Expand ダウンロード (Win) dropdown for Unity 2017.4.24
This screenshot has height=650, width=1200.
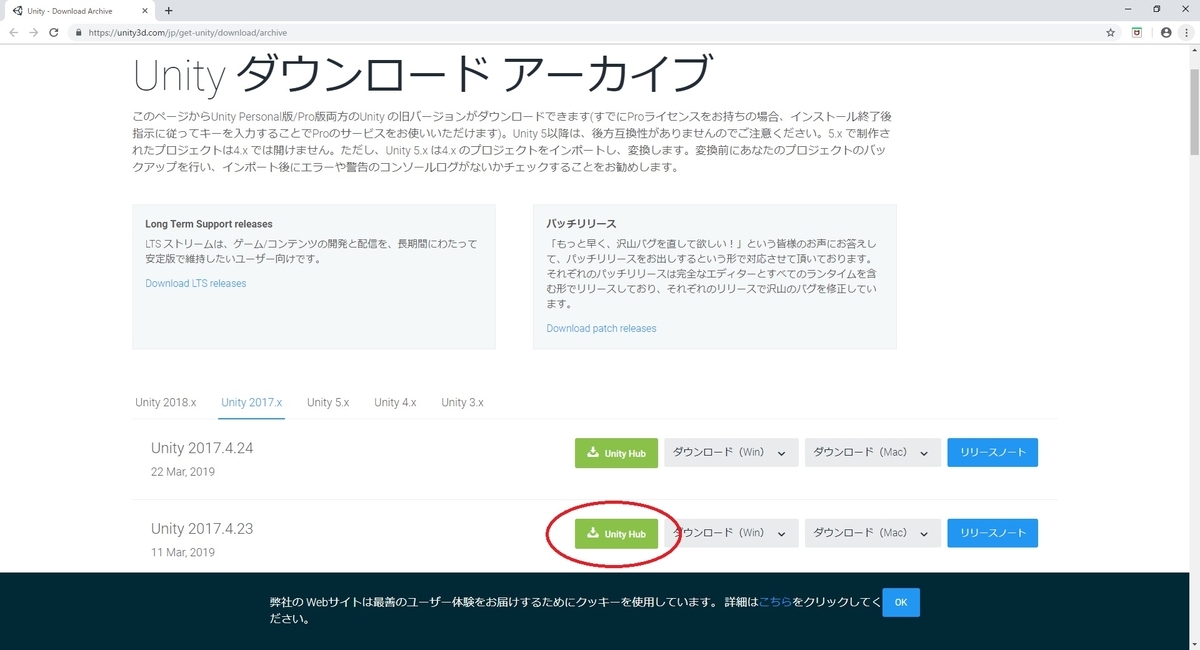coord(730,453)
